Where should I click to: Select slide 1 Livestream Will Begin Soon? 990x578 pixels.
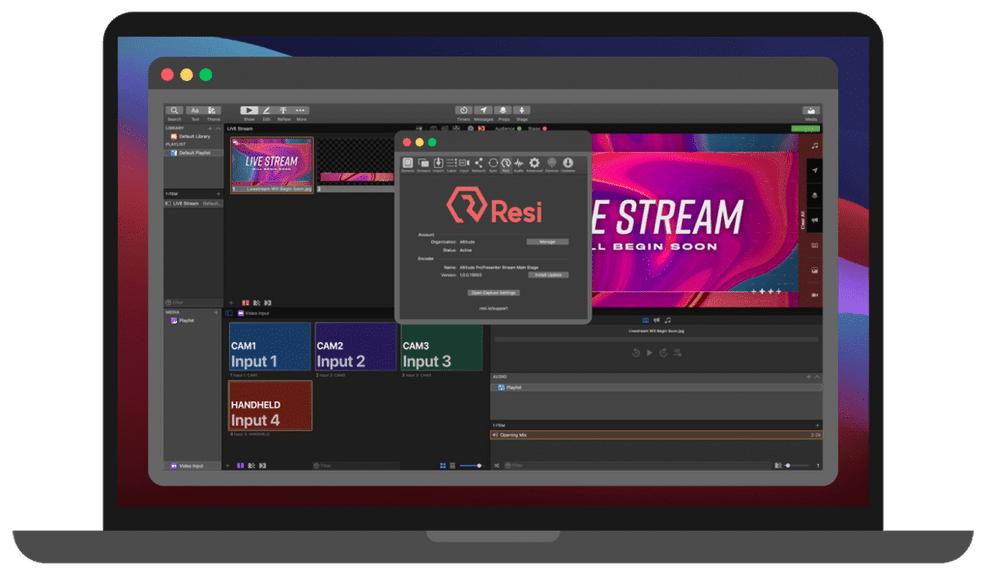tap(272, 166)
